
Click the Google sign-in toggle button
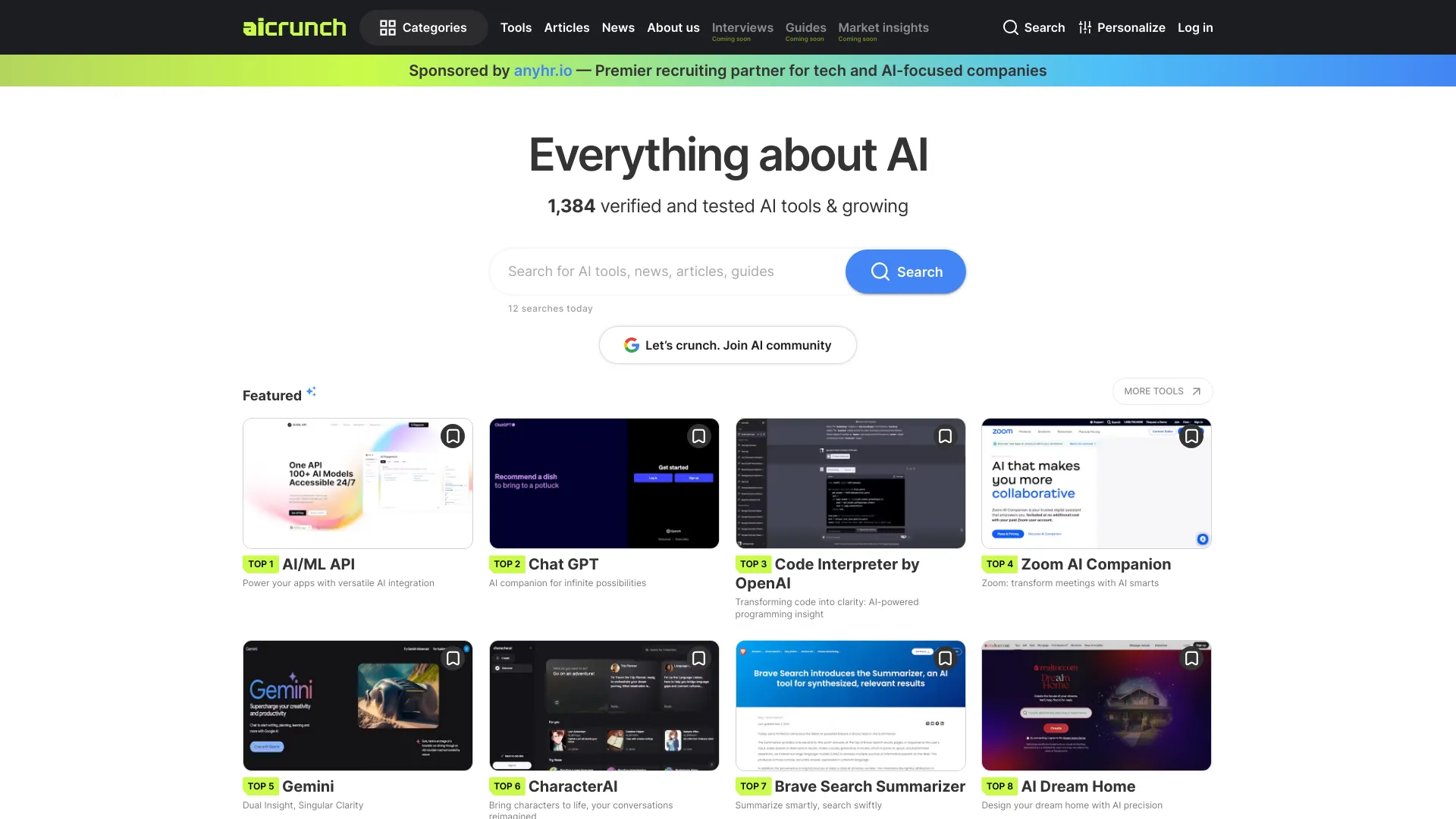pyautogui.click(x=728, y=345)
